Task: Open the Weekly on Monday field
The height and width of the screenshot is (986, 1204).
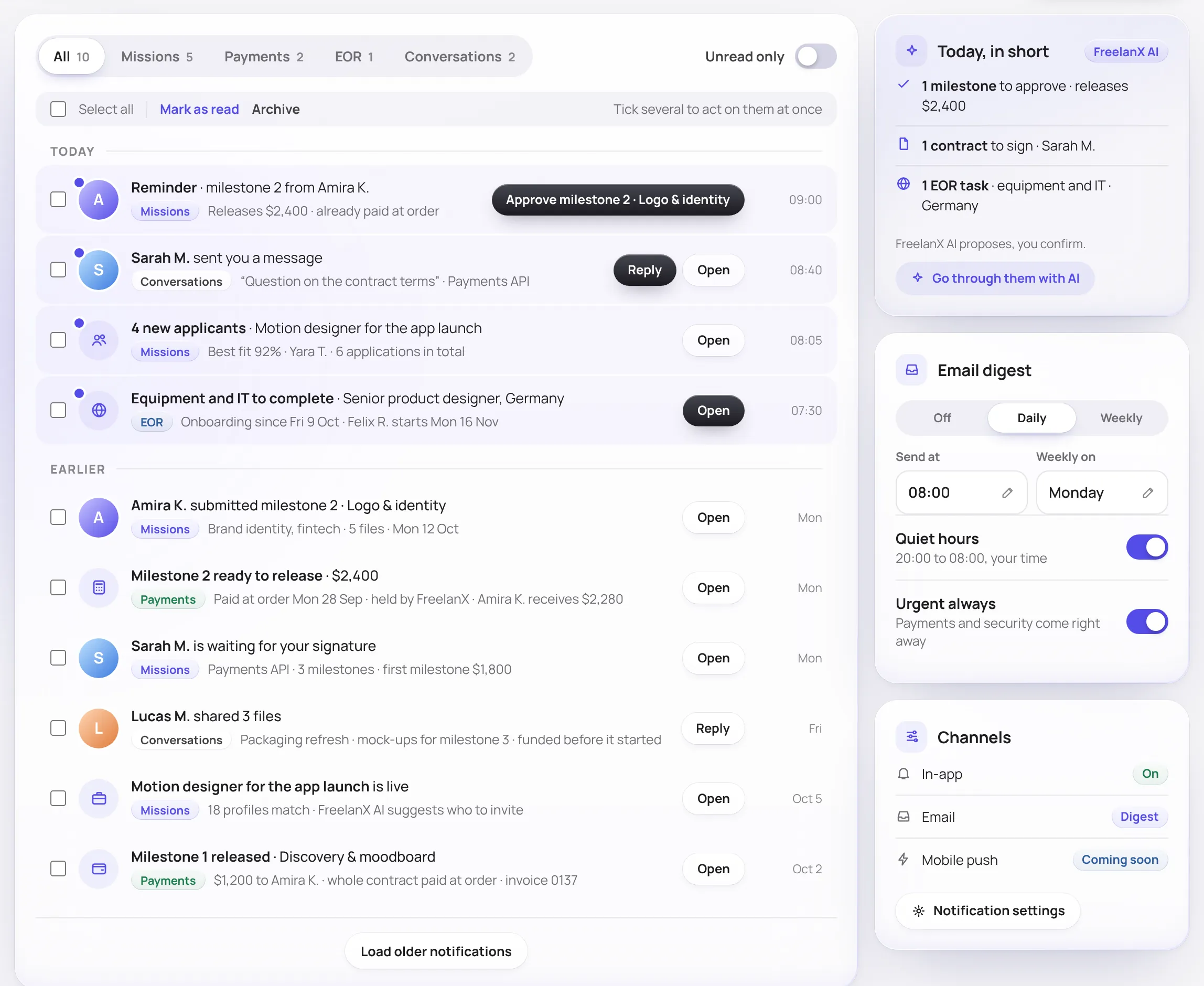Action: (x=1102, y=493)
